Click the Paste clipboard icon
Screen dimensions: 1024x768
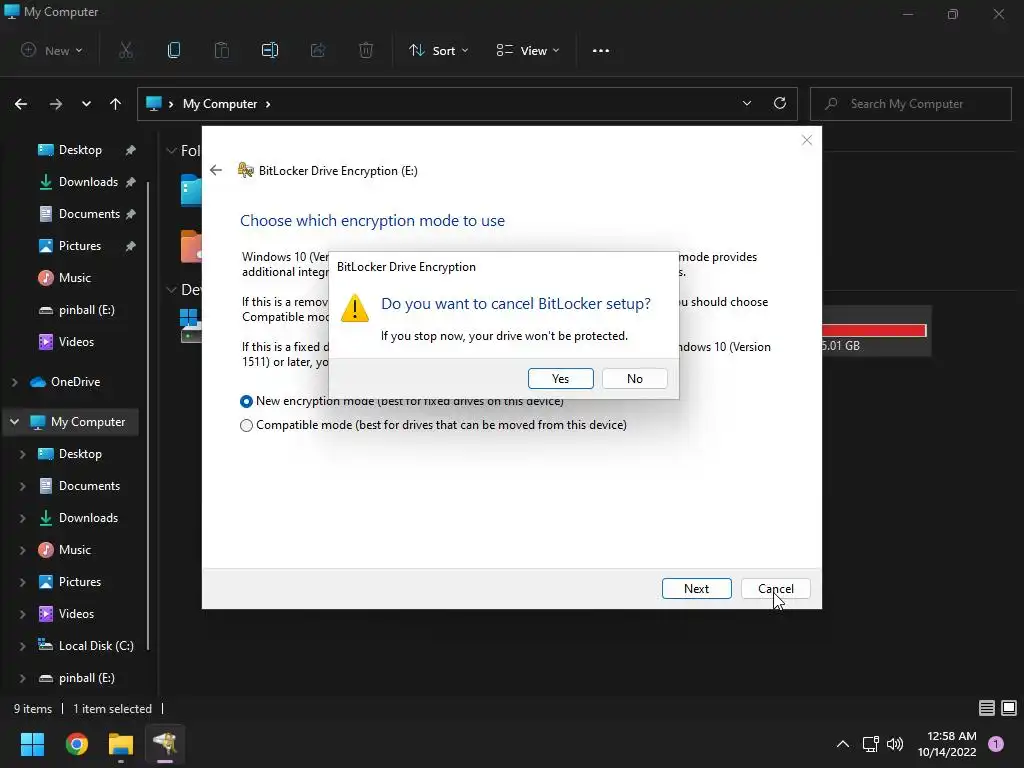[x=222, y=50]
